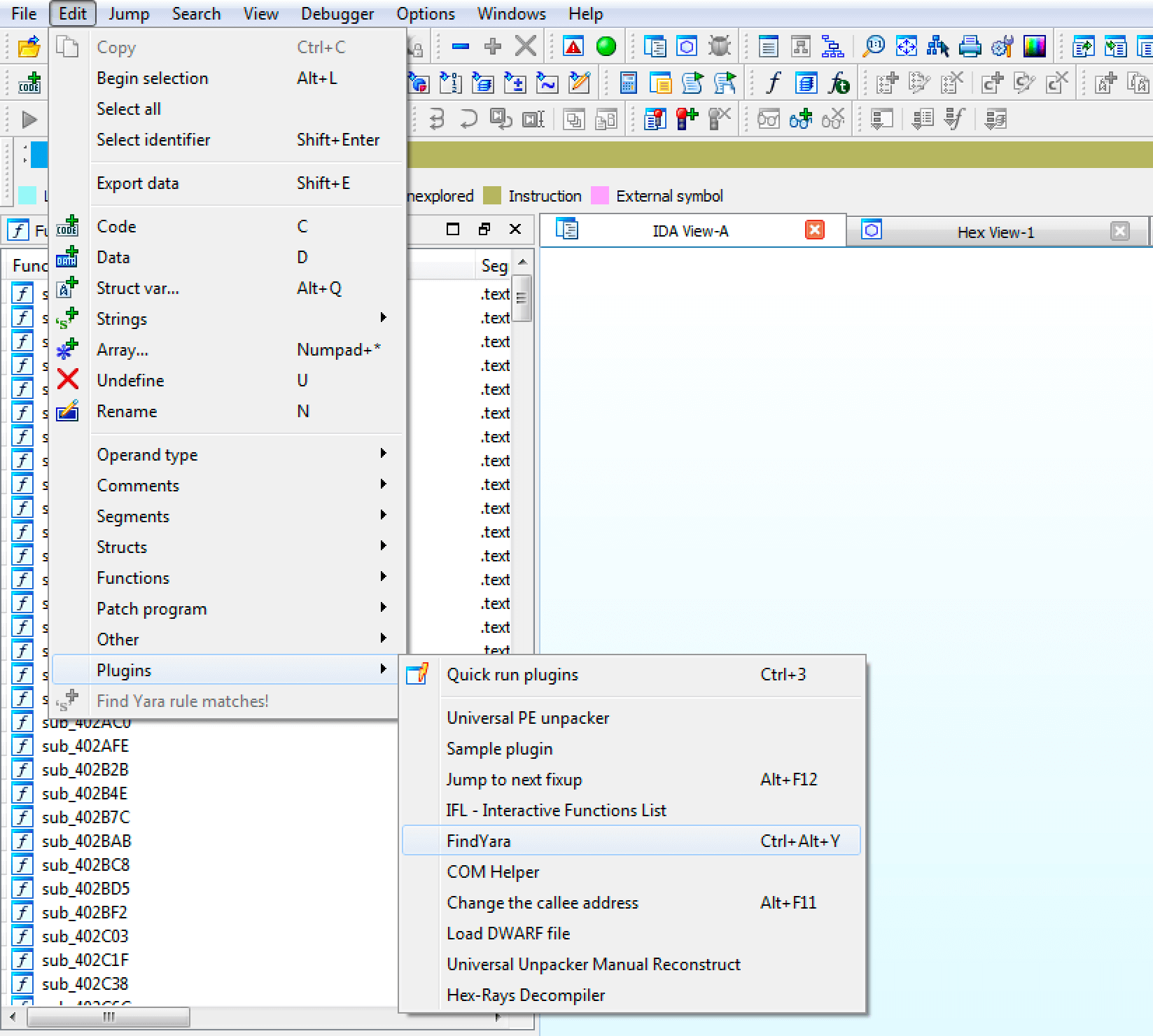Close the IDA View-A tab
Viewport: 1153px width, 1036px height.
(x=815, y=230)
